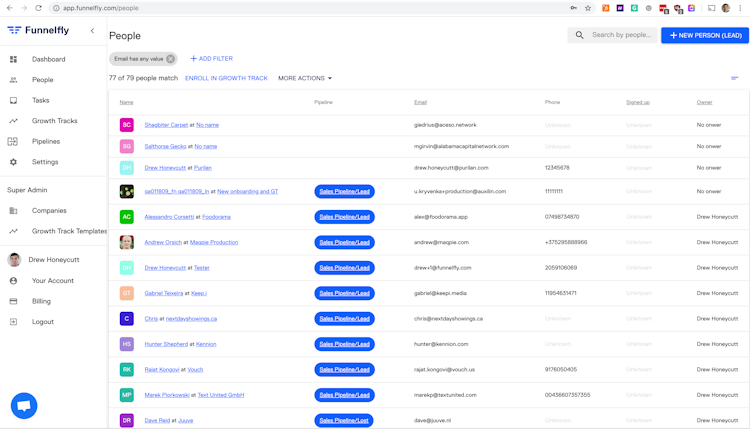Open the browser three-dot menu

click(x=740, y=8)
